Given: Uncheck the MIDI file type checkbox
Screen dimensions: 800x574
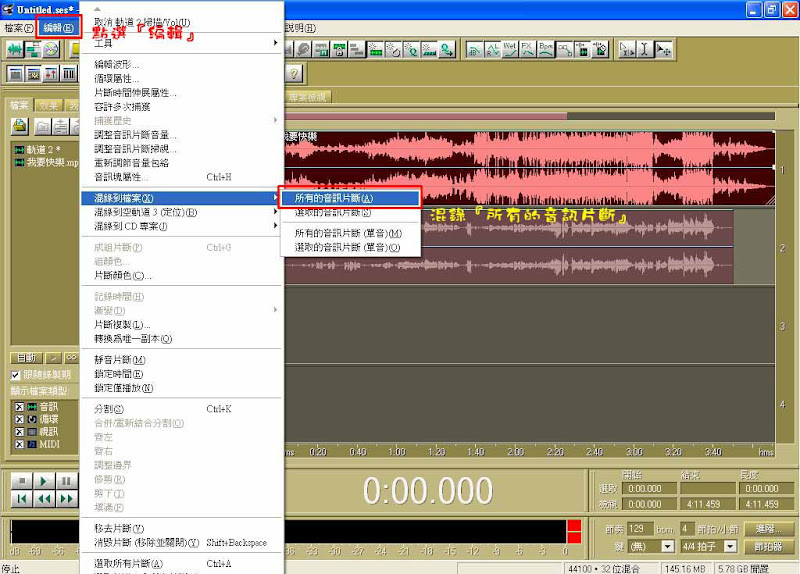Looking at the screenshot, I should (x=19, y=443).
